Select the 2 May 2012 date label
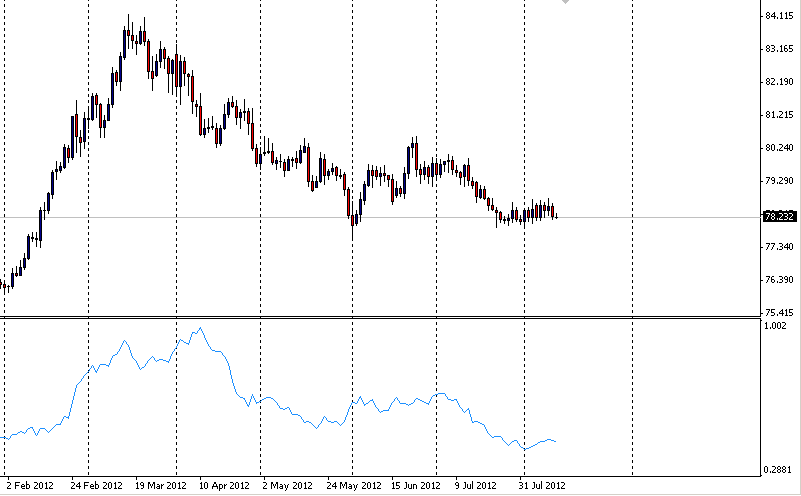The image size is (801, 496). coord(288,485)
